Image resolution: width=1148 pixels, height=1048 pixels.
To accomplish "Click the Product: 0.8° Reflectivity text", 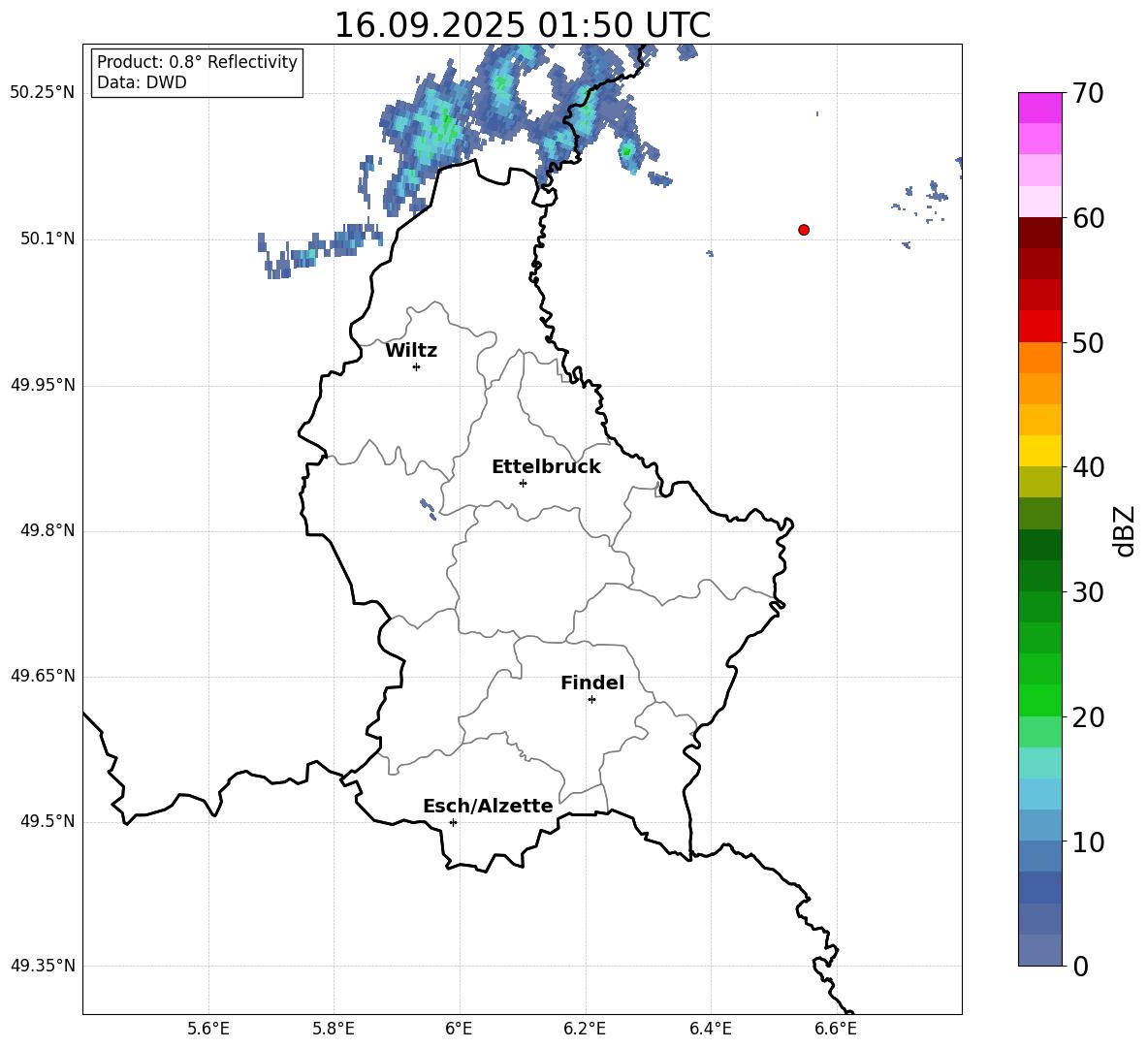I will [x=197, y=62].
